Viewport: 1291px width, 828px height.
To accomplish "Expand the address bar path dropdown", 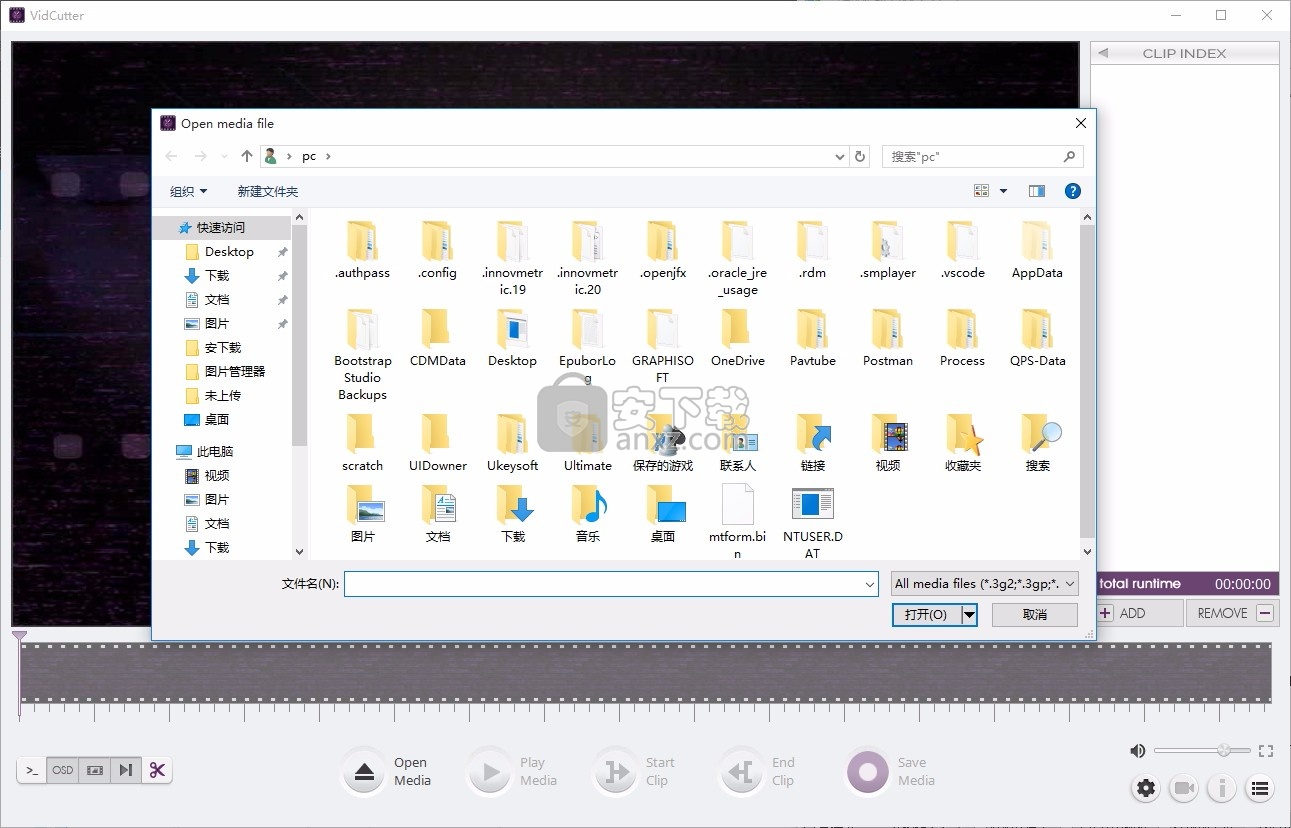I will point(840,157).
